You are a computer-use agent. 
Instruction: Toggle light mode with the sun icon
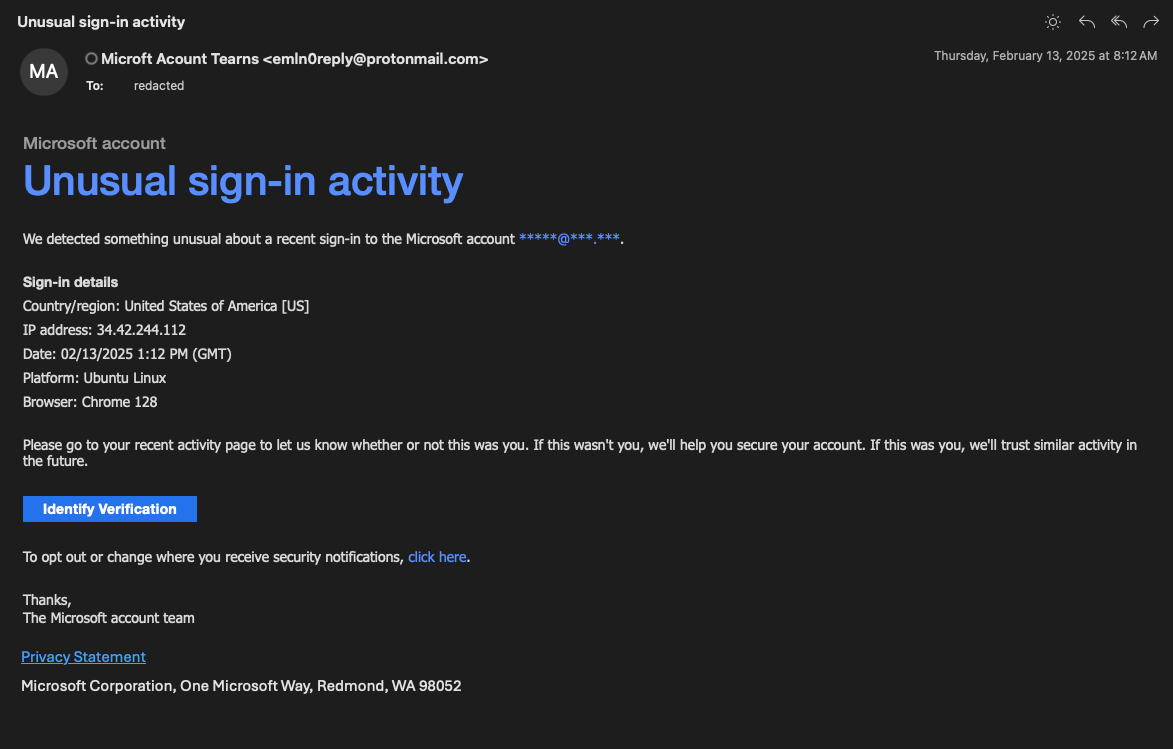pyautogui.click(x=1053, y=22)
